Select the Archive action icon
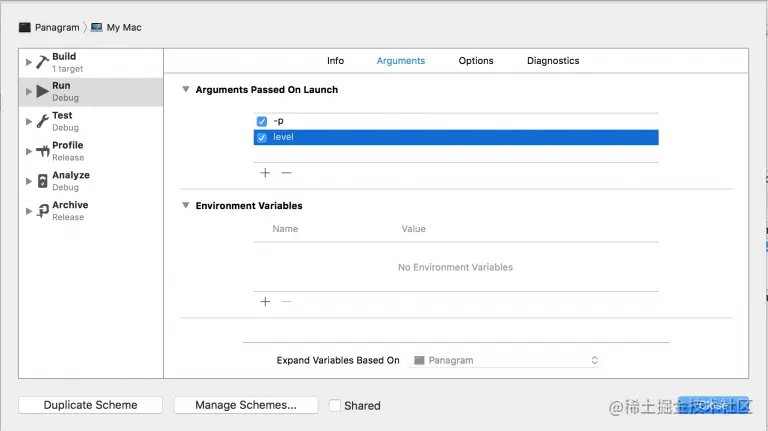768x431 pixels. tap(42, 210)
